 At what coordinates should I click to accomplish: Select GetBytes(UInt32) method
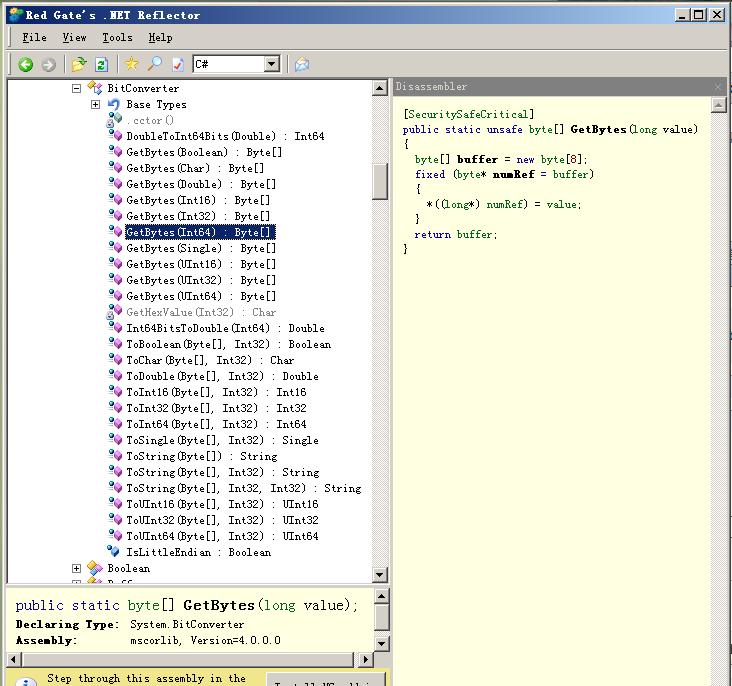[x=201, y=280]
